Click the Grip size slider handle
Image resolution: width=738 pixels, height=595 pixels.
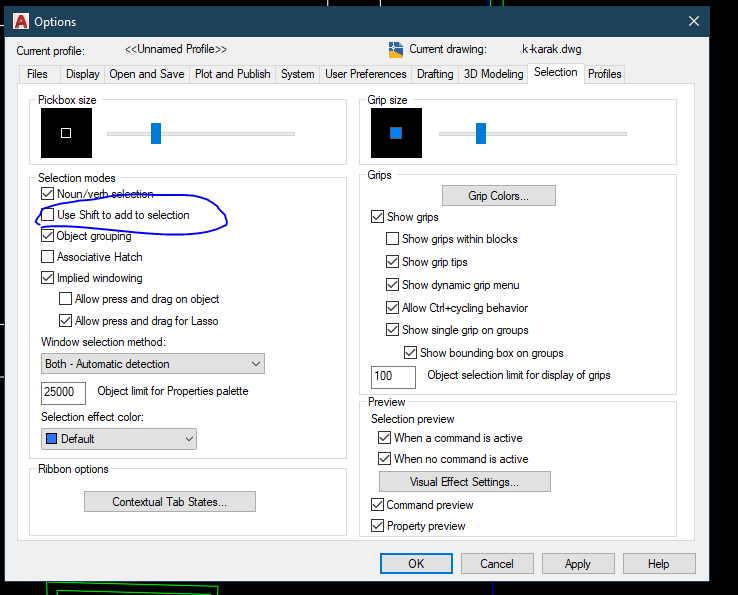(x=481, y=133)
